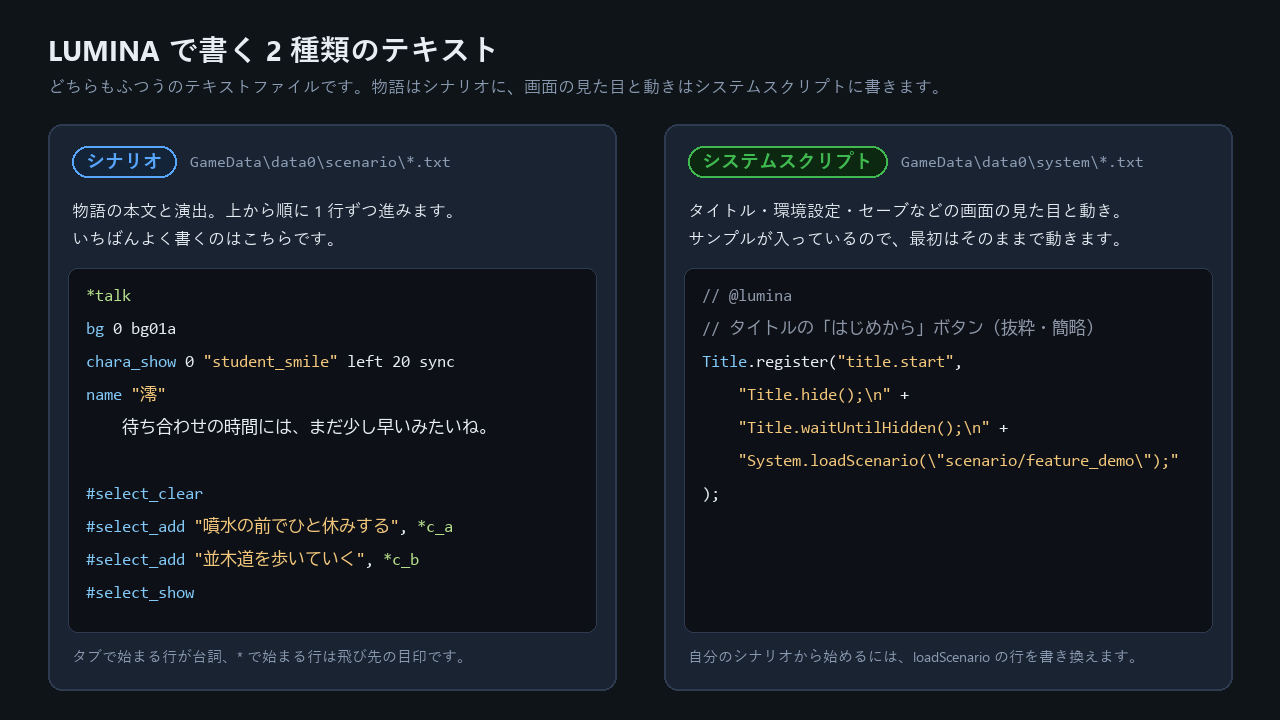This screenshot has width=1280, height=720.
Task: Click the path "GameData\data0\scenario\*.txt"
Action: point(320,162)
